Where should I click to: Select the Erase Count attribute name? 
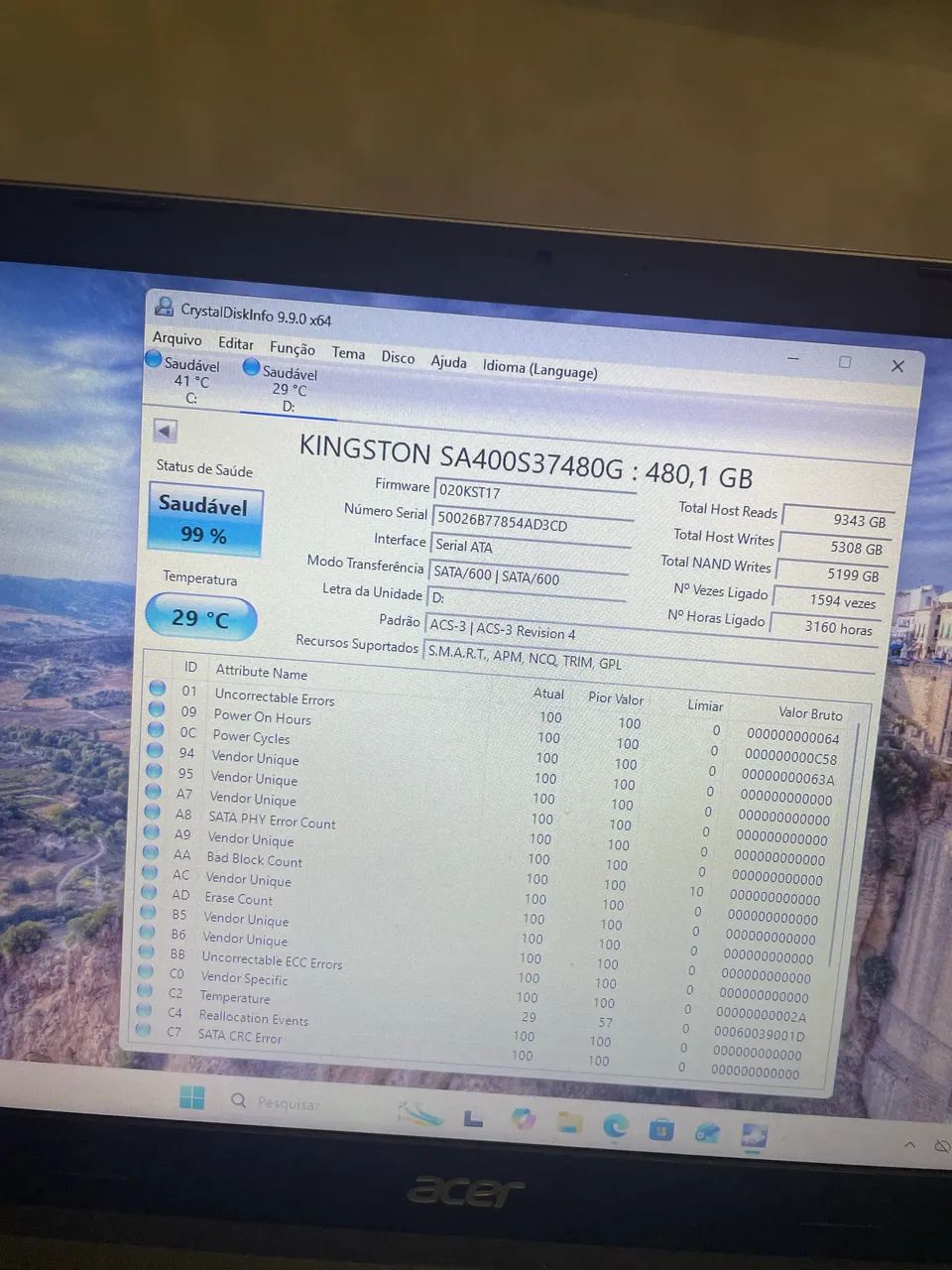pyautogui.click(x=239, y=899)
